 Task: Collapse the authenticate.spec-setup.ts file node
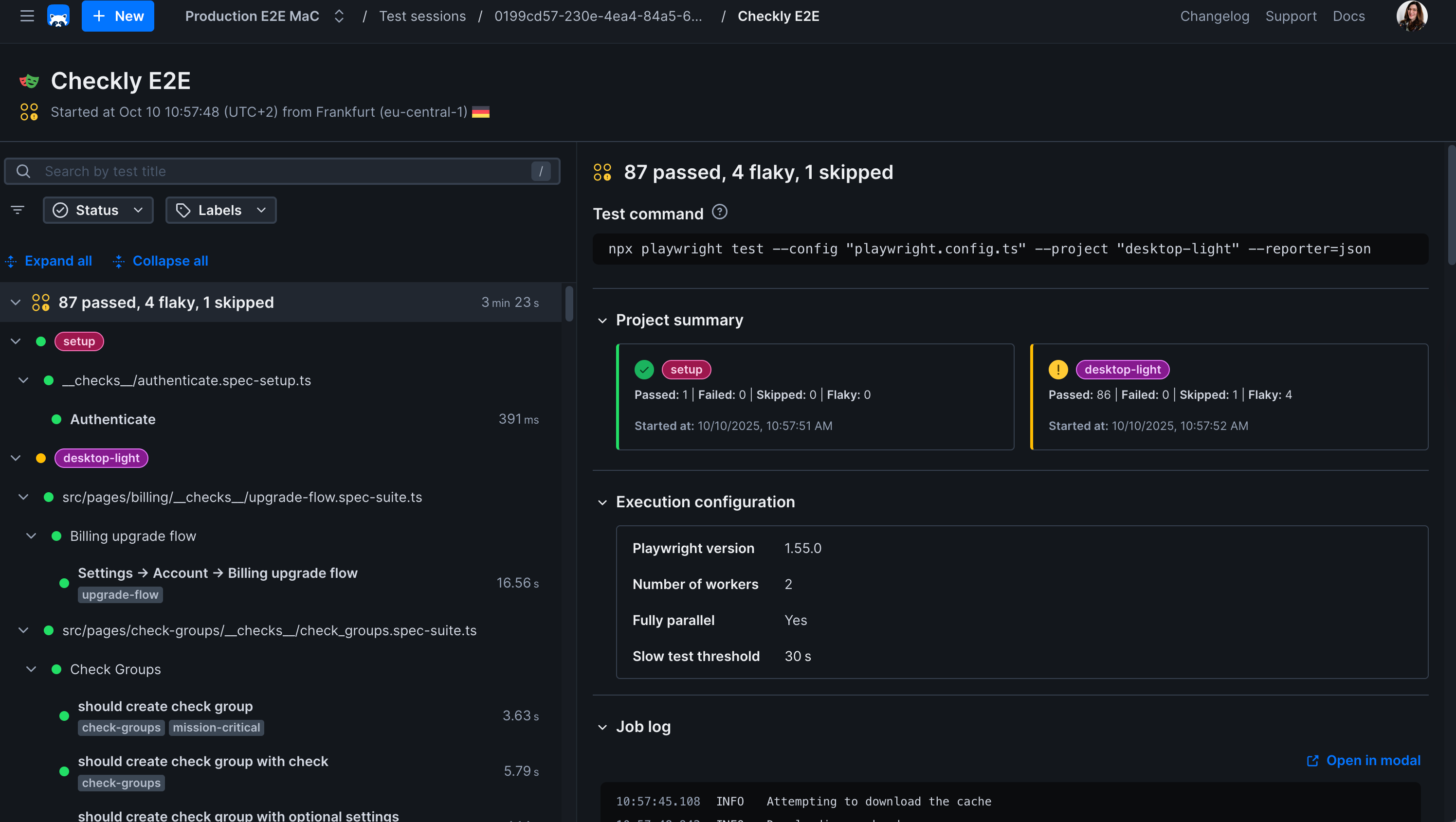pyautogui.click(x=24, y=380)
